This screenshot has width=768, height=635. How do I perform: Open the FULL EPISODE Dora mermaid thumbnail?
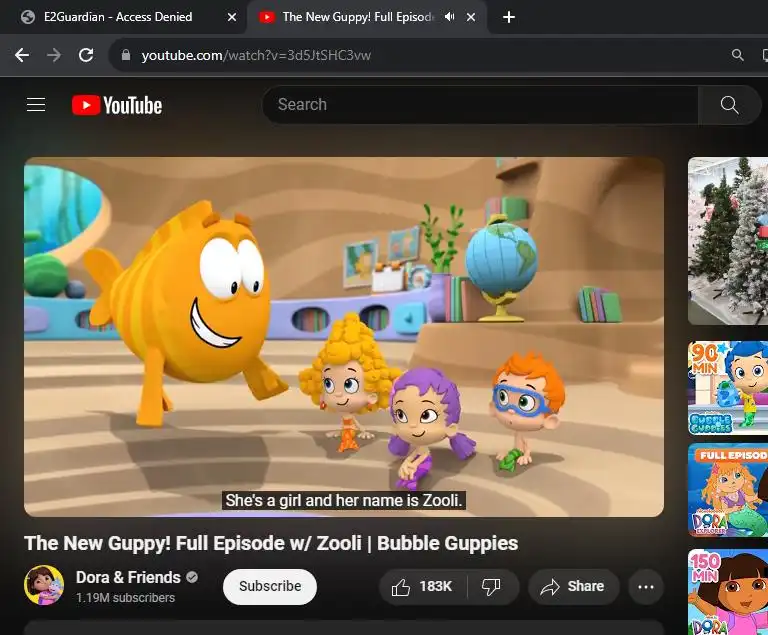(728, 490)
